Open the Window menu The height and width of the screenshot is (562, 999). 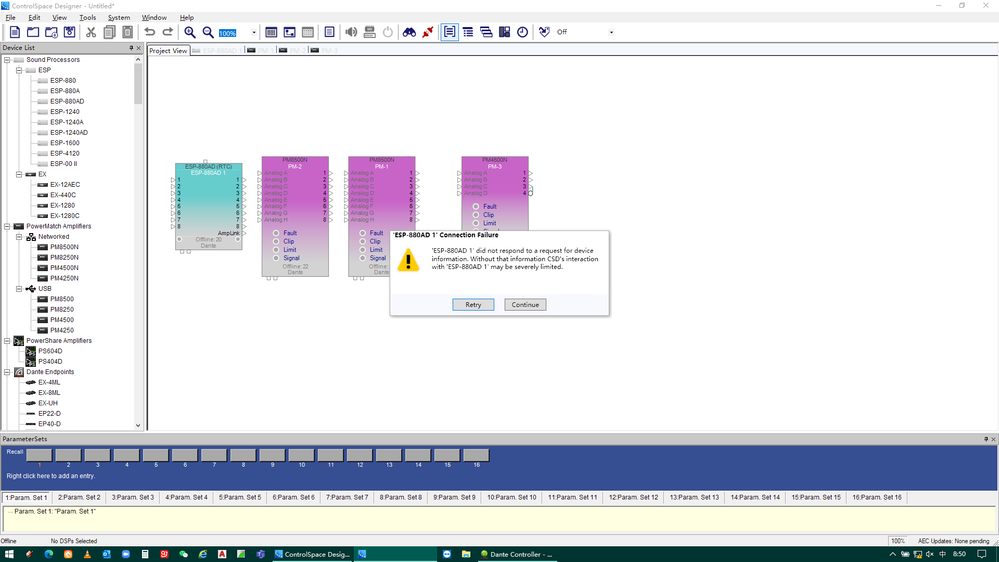point(154,18)
